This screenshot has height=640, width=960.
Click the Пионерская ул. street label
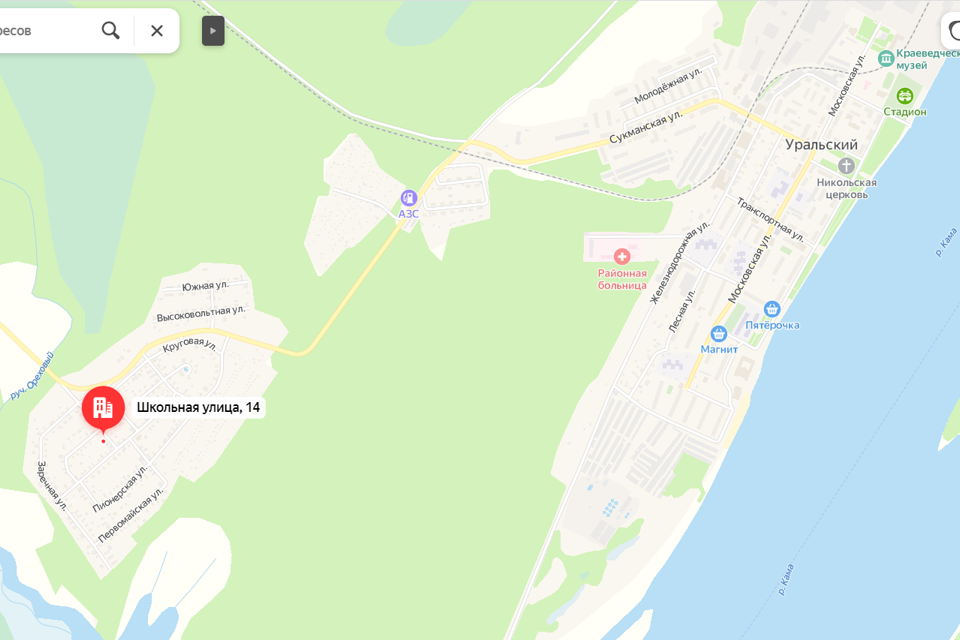(120, 488)
